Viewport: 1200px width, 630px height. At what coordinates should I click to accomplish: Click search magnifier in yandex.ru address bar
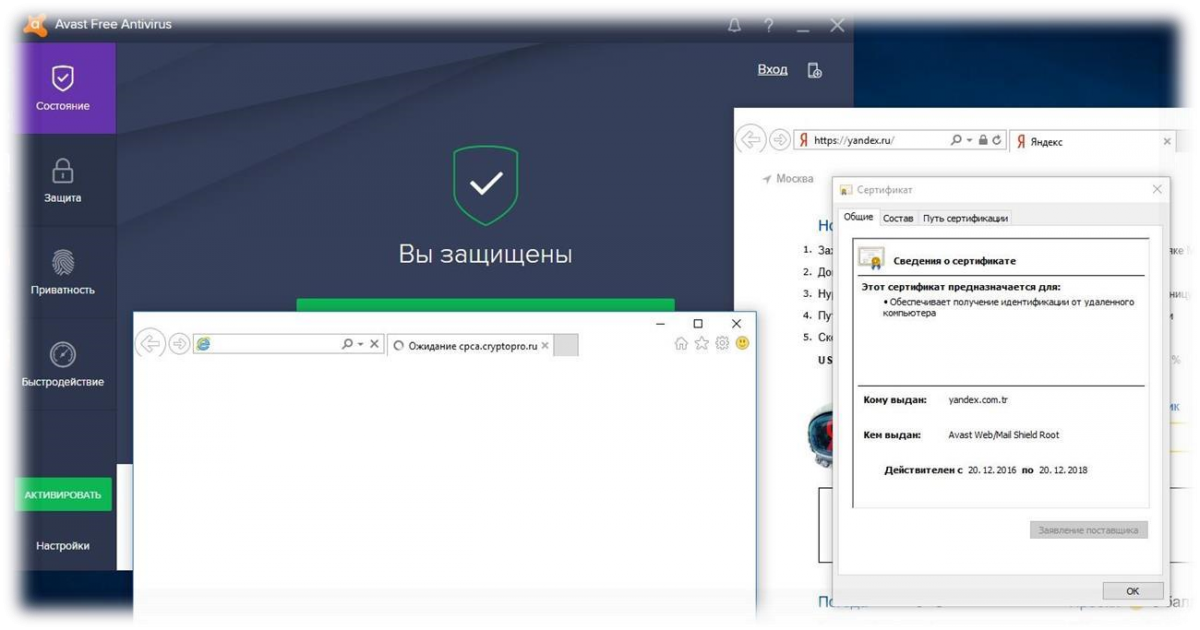[x=956, y=141]
